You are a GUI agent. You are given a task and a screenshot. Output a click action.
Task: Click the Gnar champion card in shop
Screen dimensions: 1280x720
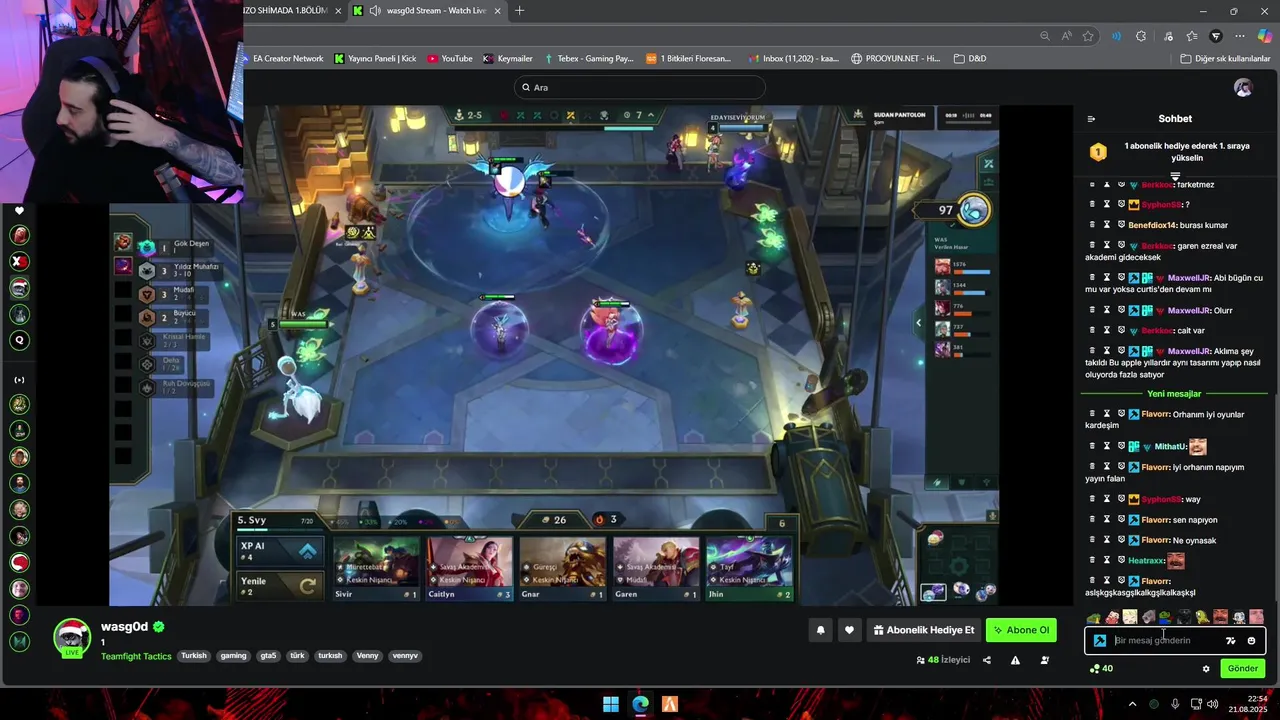click(x=563, y=568)
